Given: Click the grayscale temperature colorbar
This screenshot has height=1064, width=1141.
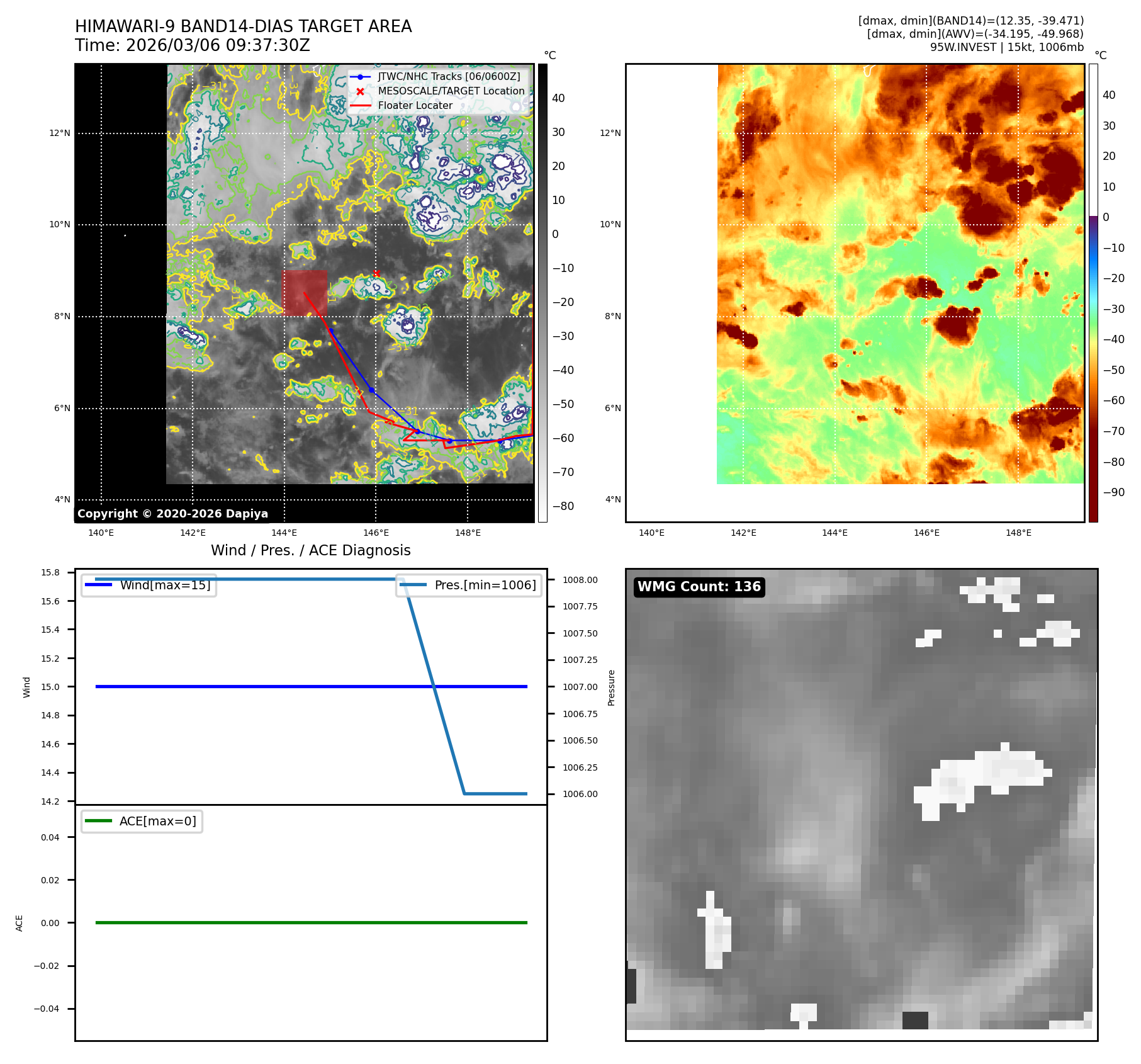Looking at the screenshot, I should [542, 293].
